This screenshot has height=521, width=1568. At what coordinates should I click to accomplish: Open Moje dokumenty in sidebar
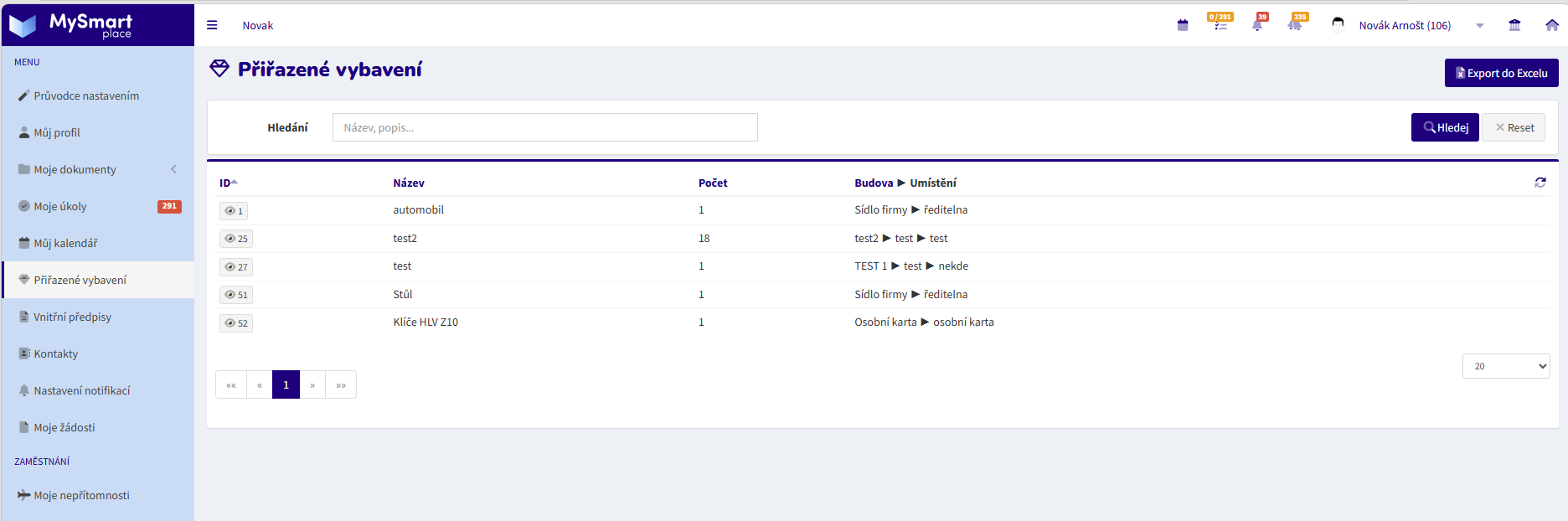coord(98,169)
